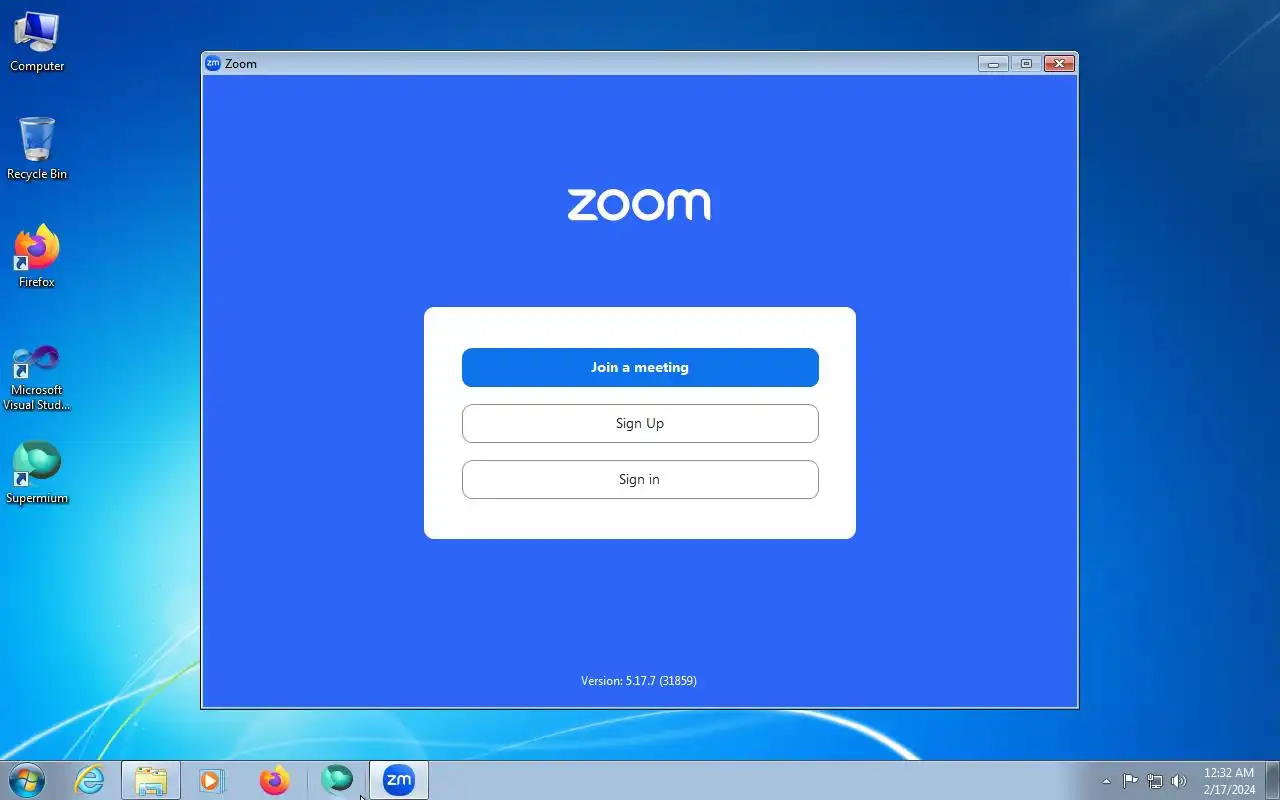Close the Zoom window
Image resolution: width=1280 pixels, height=800 pixels.
click(1059, 63)
